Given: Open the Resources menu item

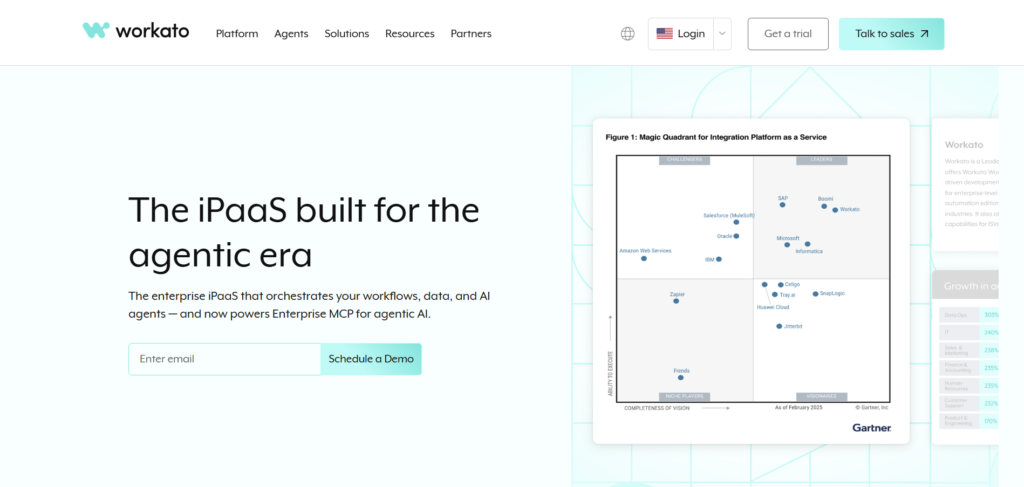Looking at the screenshot, I should pyautogui.click(x=410, y=33).
